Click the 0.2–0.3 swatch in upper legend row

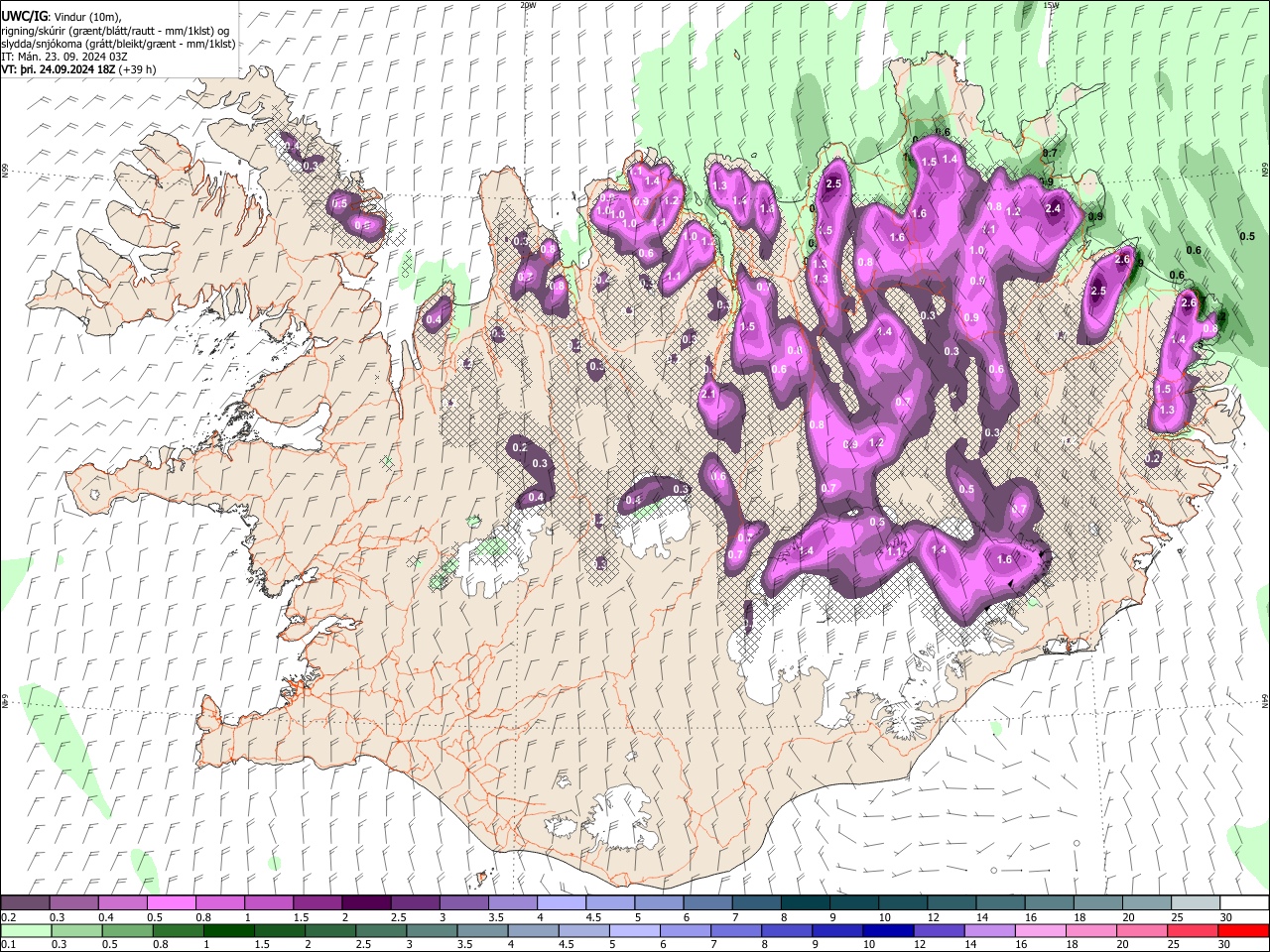(x=26, y=903)
